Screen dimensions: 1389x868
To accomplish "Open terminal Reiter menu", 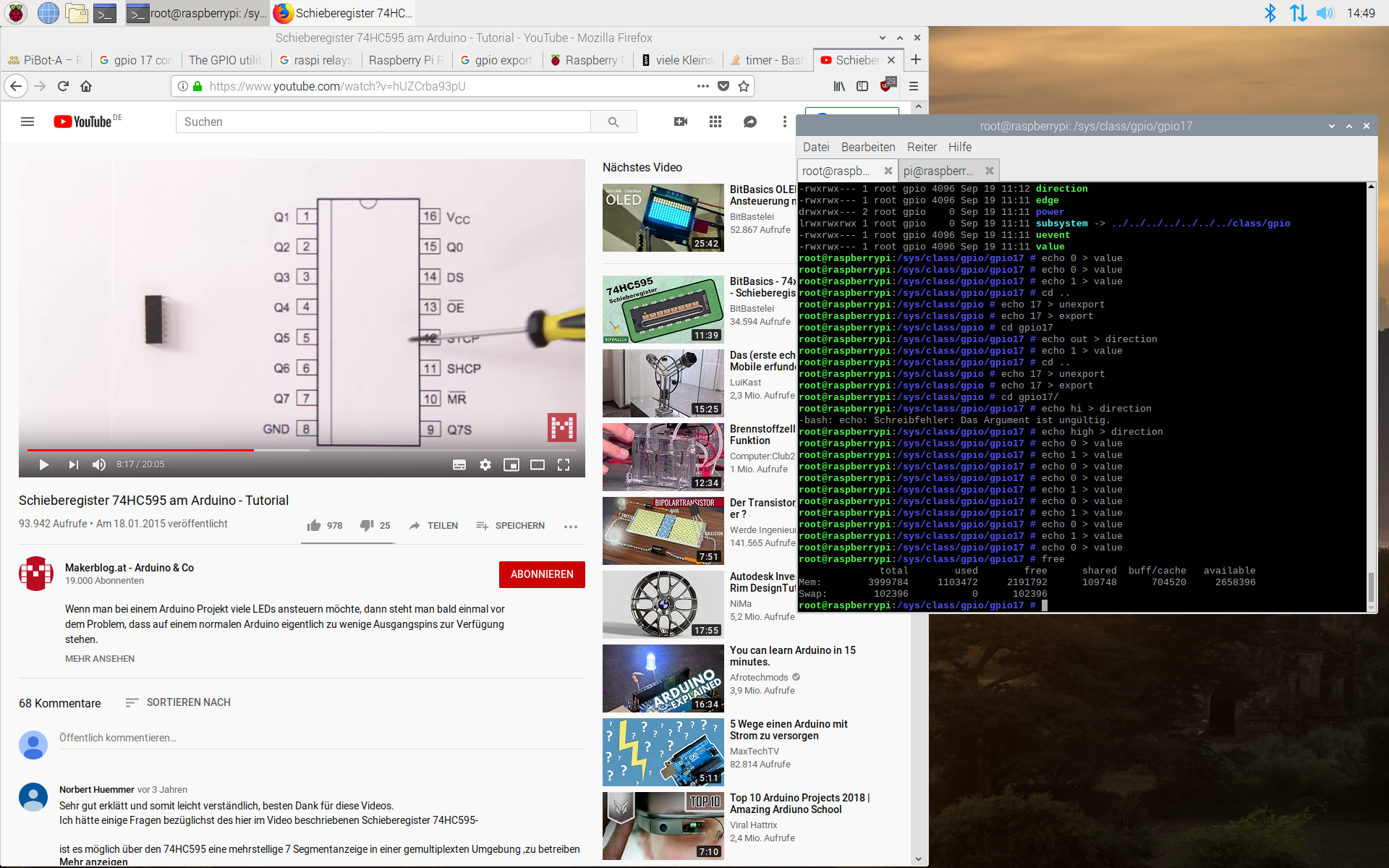I will tap(922, 147).
